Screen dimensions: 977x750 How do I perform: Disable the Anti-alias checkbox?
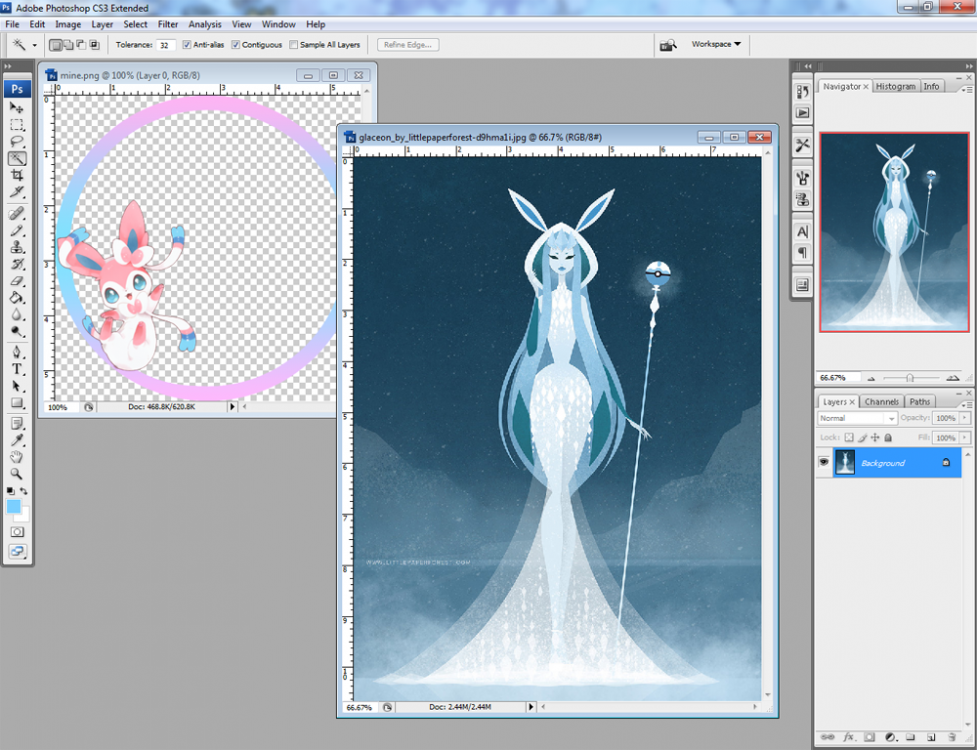(187, 45)
